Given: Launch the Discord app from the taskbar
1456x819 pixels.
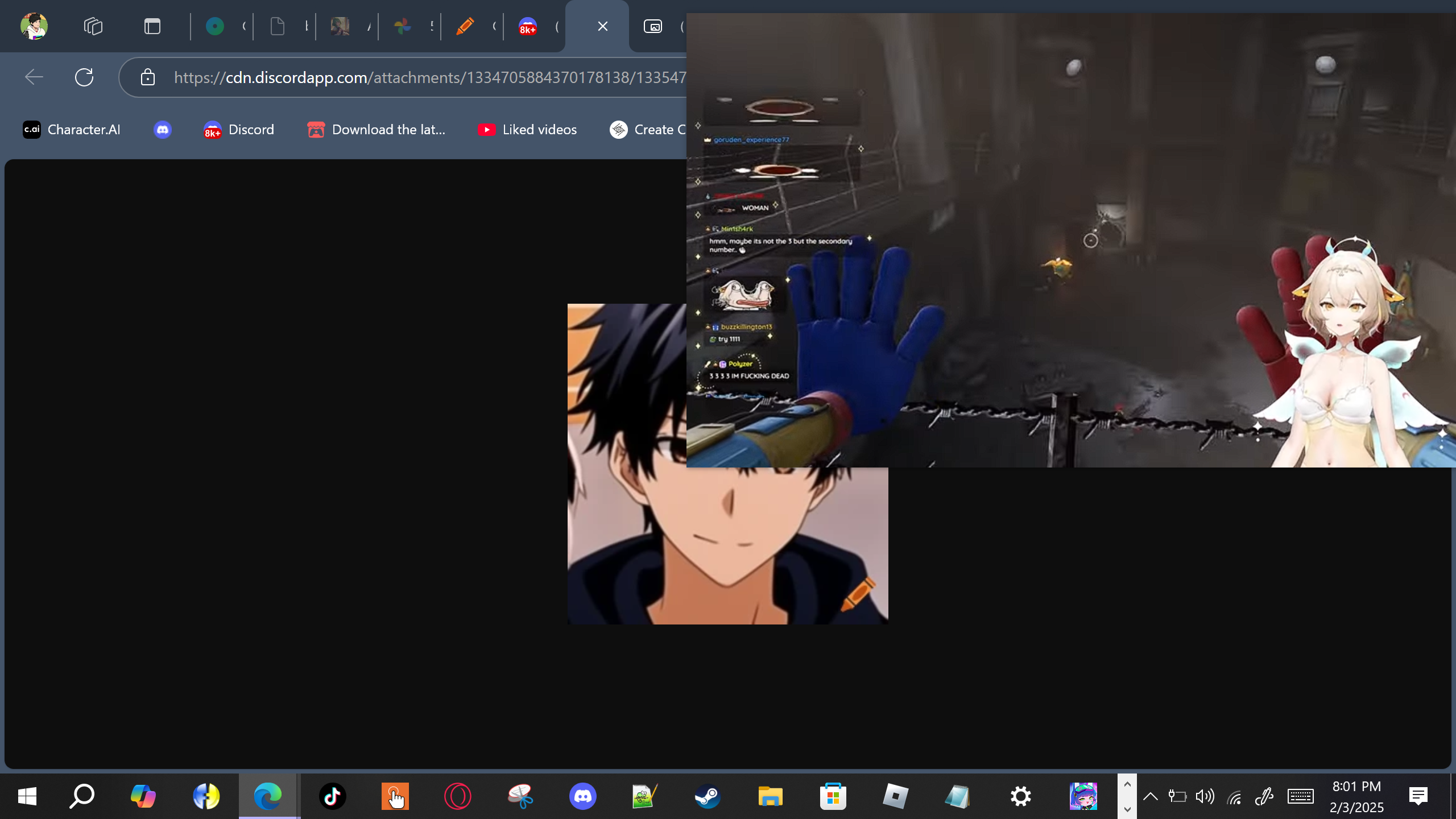Looking at the screenshot, I should pyautogui.click(x=583, y=796).
